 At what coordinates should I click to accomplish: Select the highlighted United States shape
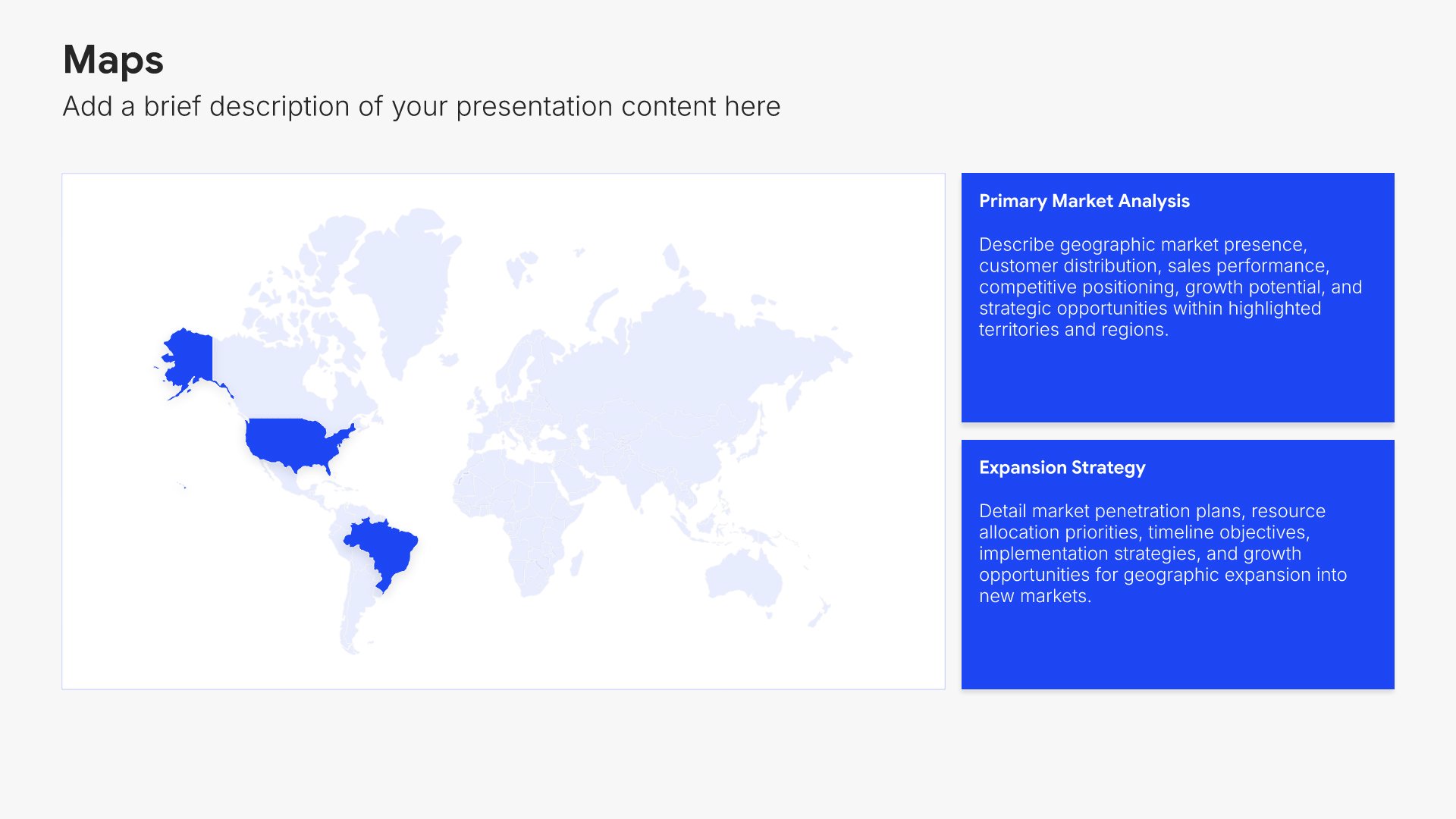point(292,441)
